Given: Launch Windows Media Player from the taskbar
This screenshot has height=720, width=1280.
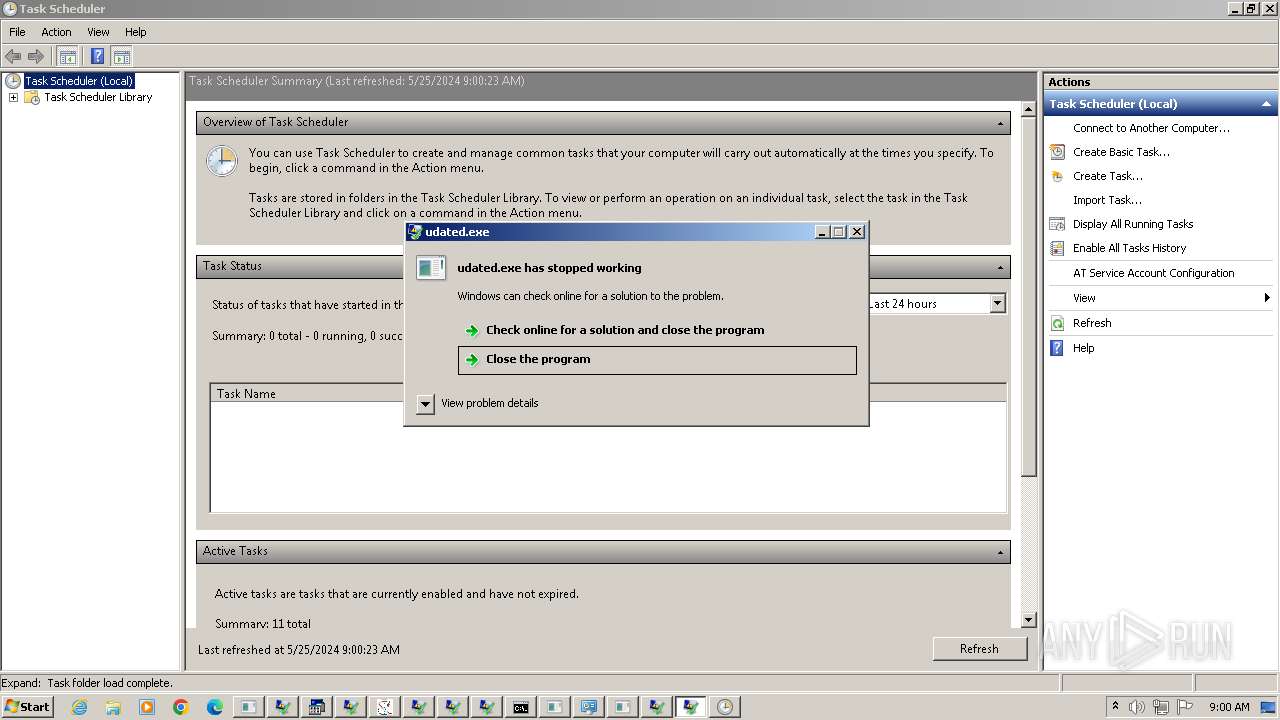Looking at the screenshot, I should pos(147,707).
